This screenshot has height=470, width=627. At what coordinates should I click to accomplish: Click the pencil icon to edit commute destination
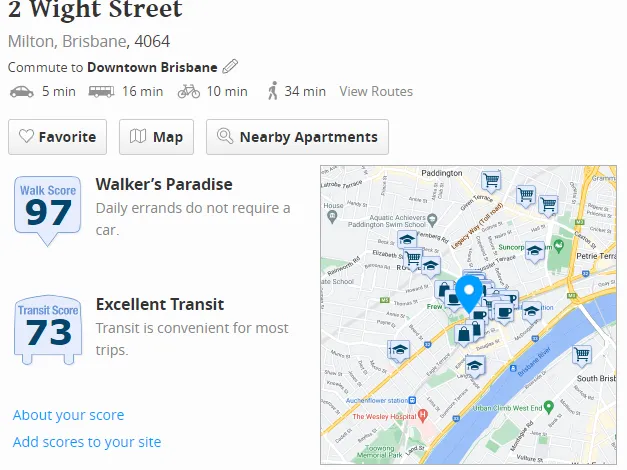tap(230, 67)
